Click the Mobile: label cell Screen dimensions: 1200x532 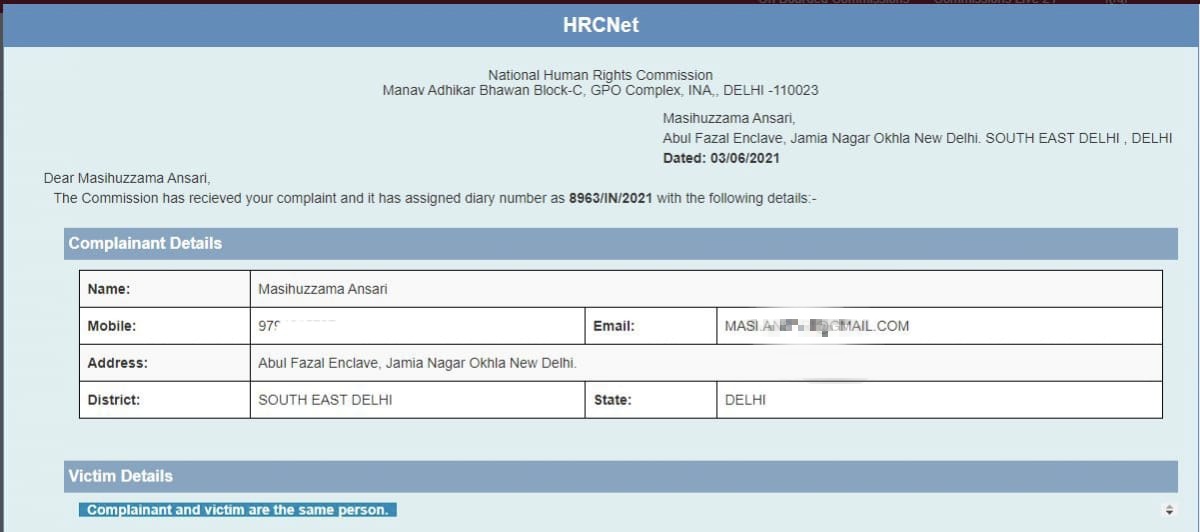[x=164, y=326]
